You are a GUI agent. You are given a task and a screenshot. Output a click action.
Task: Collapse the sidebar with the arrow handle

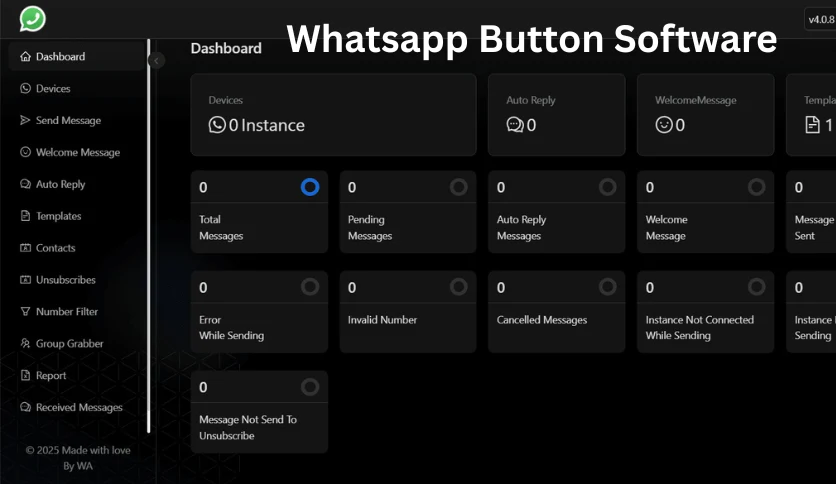[x=157, y=61]
